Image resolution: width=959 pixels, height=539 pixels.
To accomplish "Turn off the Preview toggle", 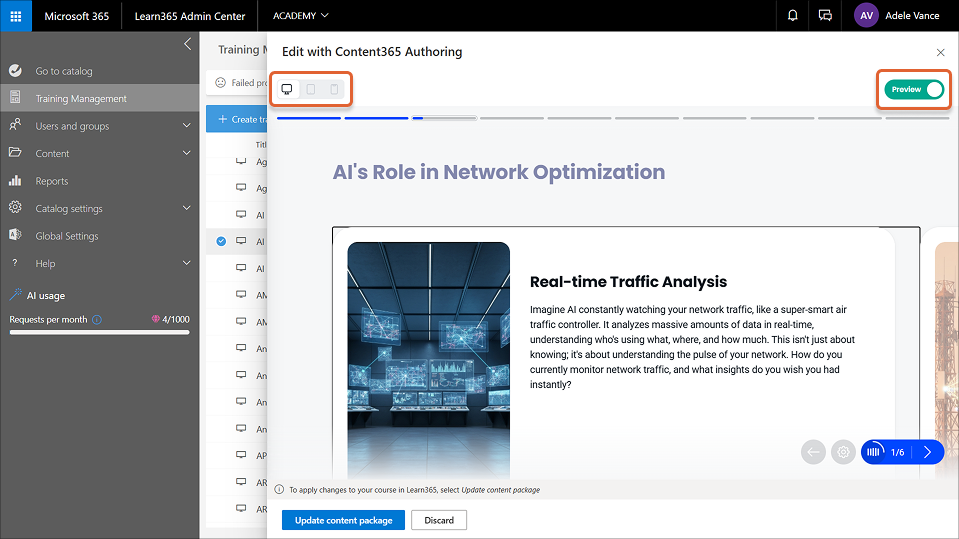I will (915, 89).
